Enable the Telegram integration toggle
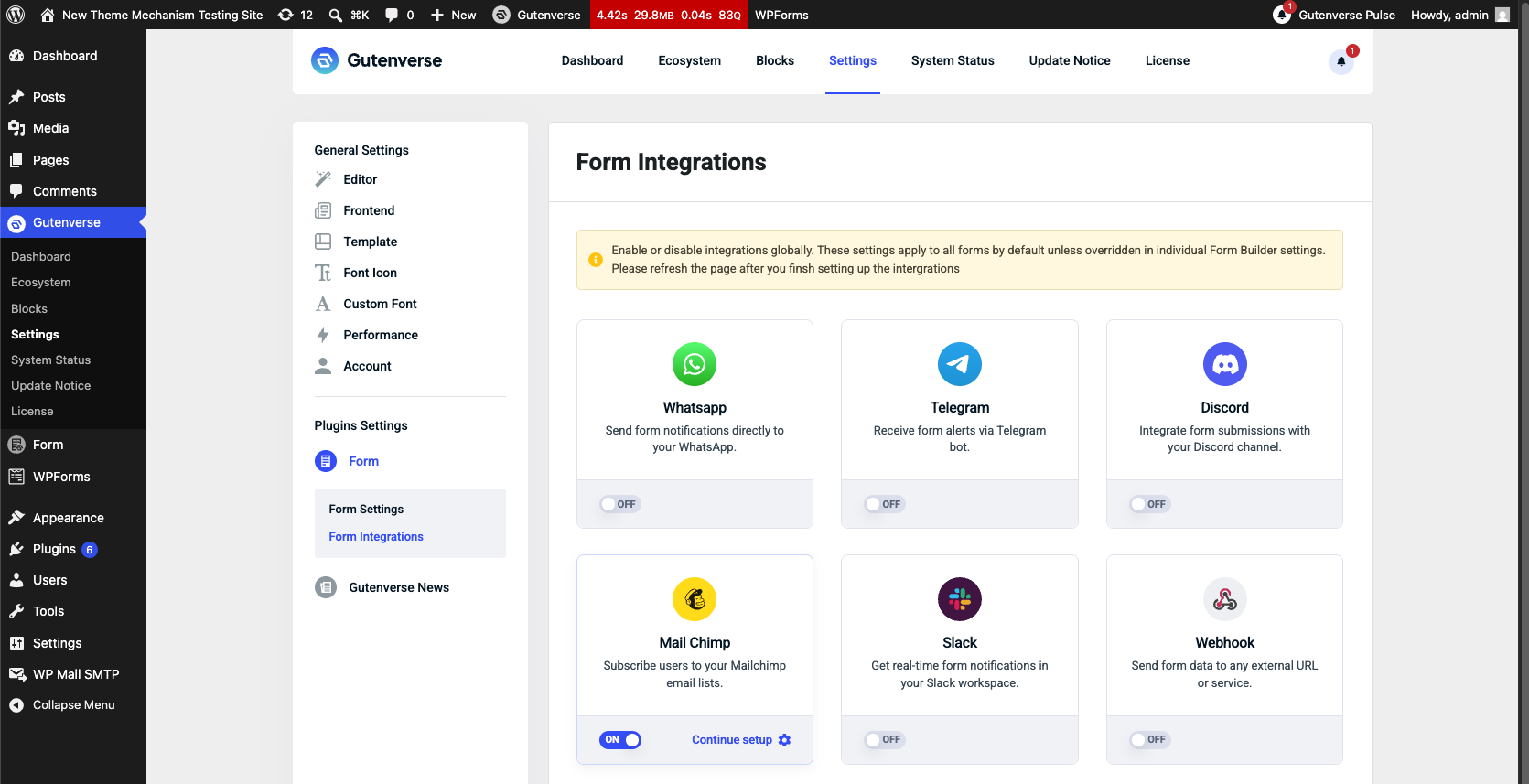 885,504
